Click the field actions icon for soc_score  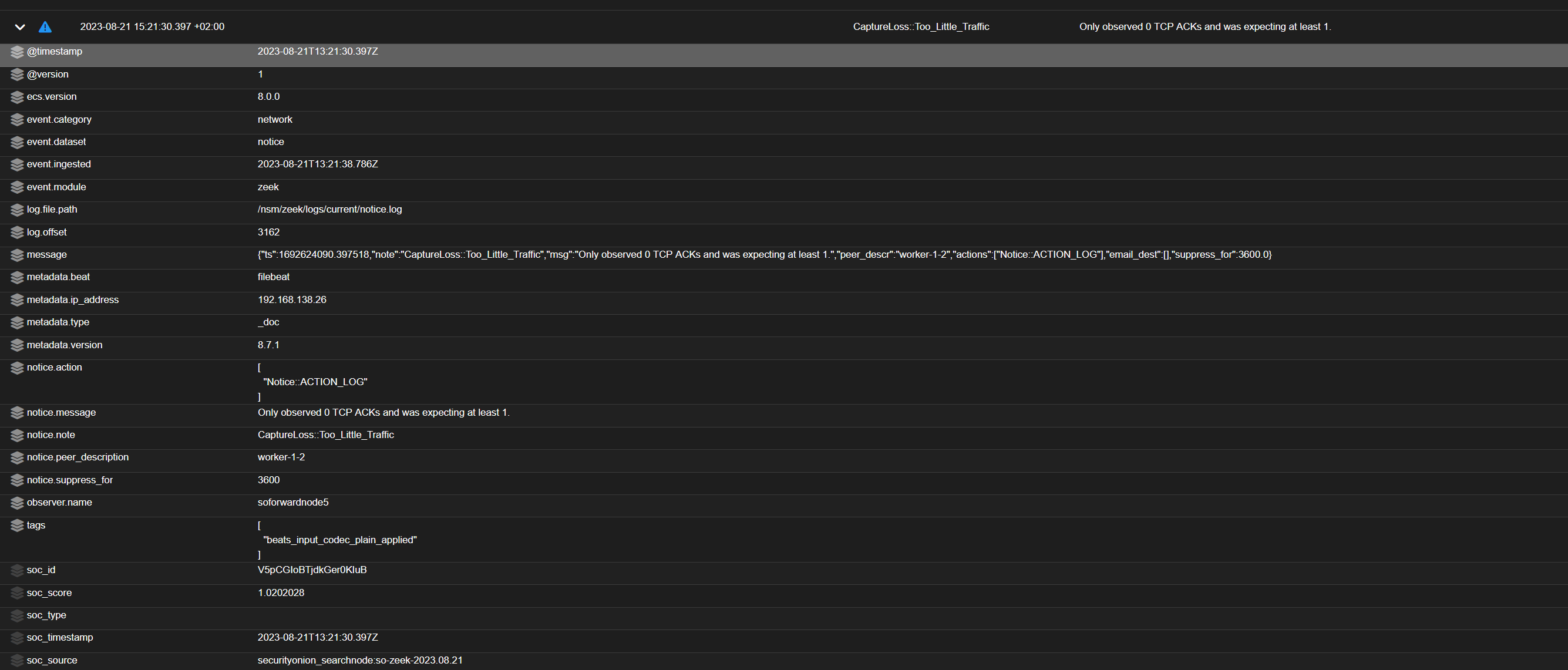16,592
